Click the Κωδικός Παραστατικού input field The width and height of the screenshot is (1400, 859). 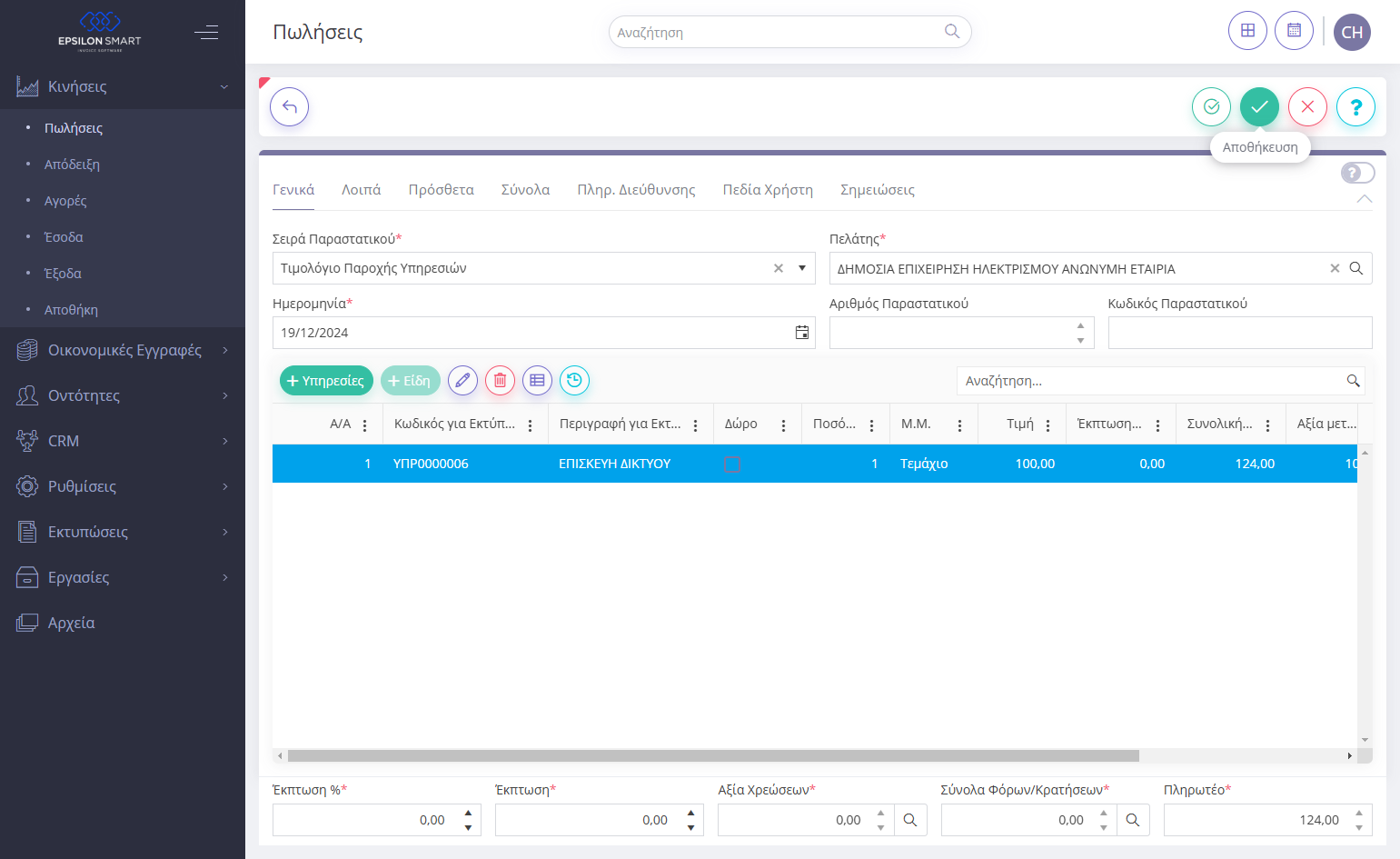coord(1240,333)
